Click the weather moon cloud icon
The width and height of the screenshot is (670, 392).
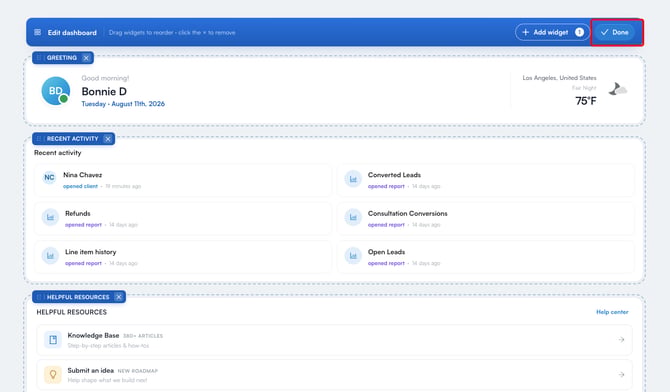617,89
